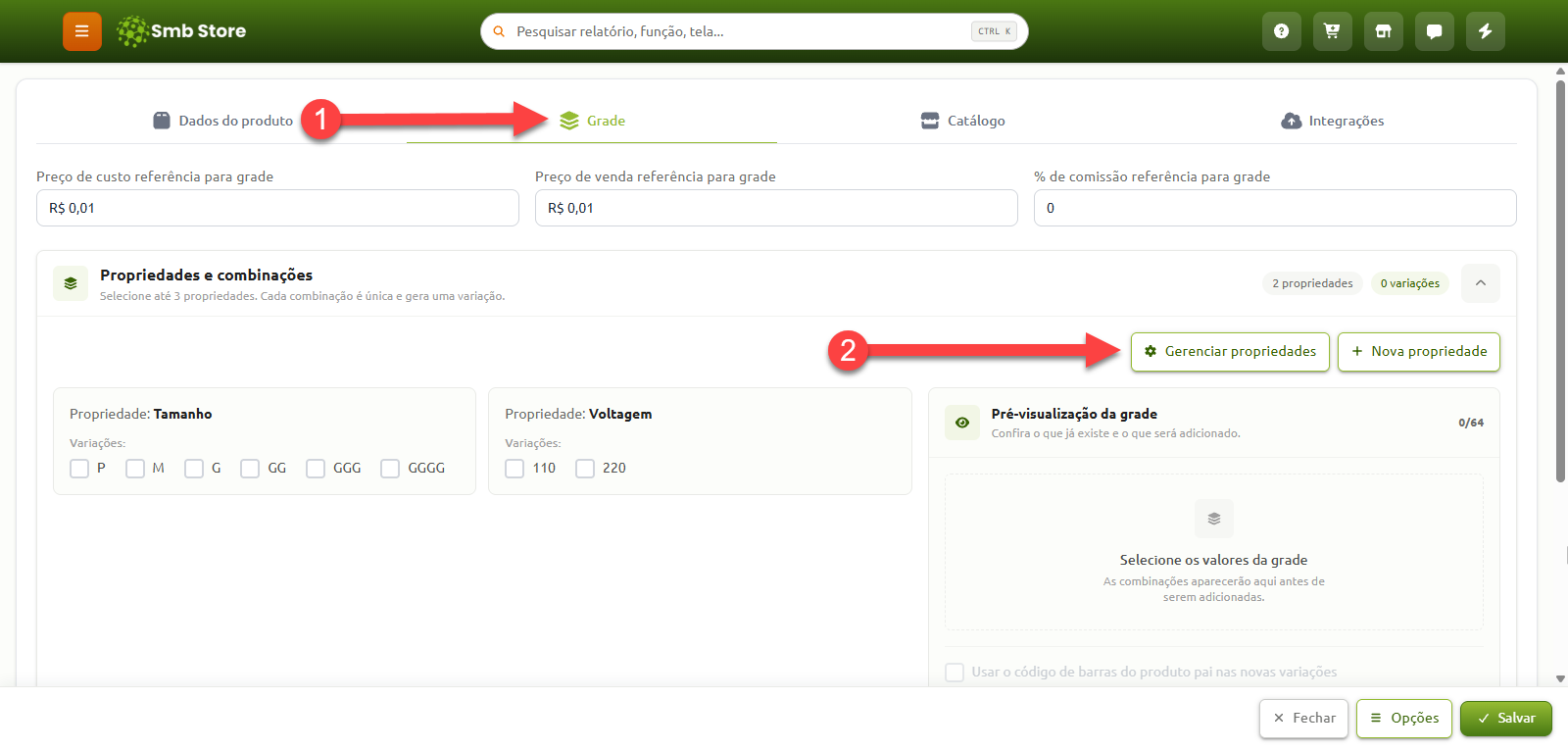
Task: Click the 0 variações badge
Action: click(1410, 283)
